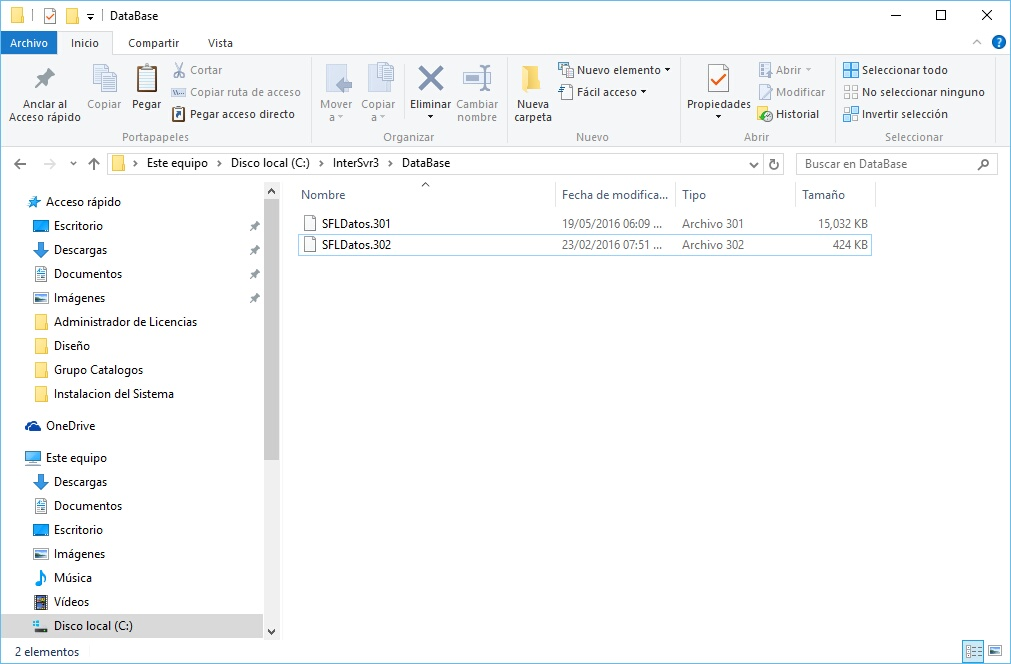Click the Eliminar red X icon
Image resolution: width=1011 pixels, height=664 pixels.
pyautogui.click(x=431, y=79)
